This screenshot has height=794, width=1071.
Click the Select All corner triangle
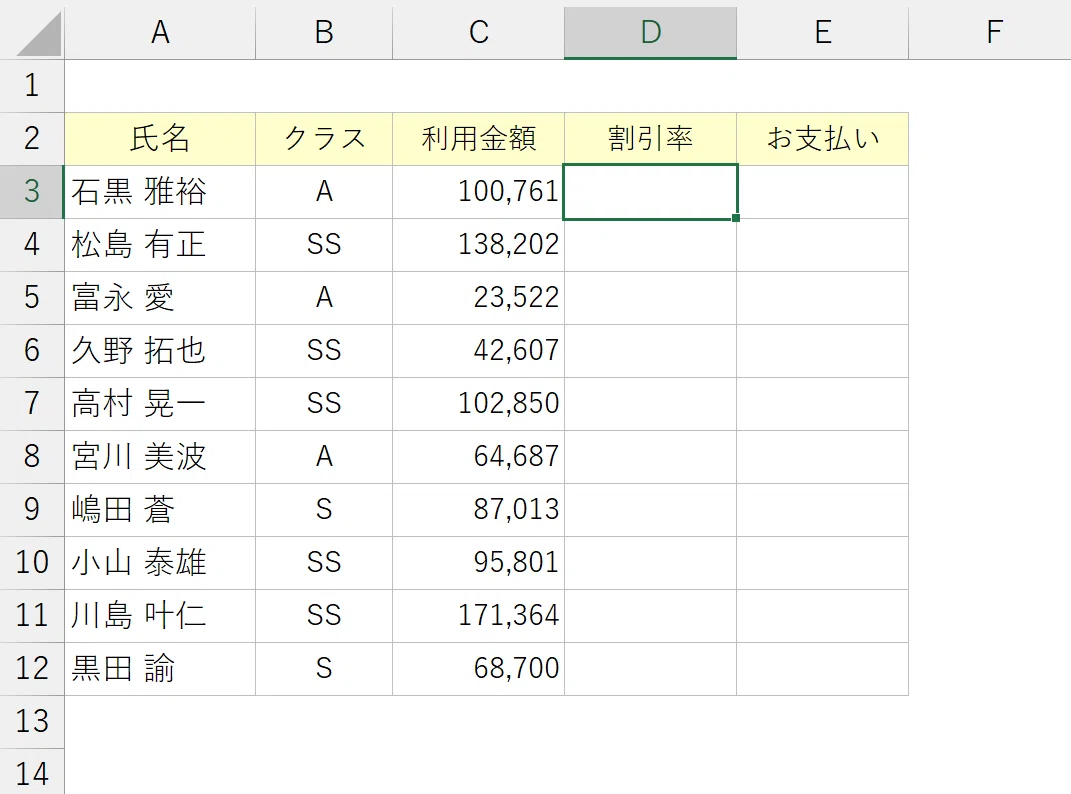pos(40,34)
